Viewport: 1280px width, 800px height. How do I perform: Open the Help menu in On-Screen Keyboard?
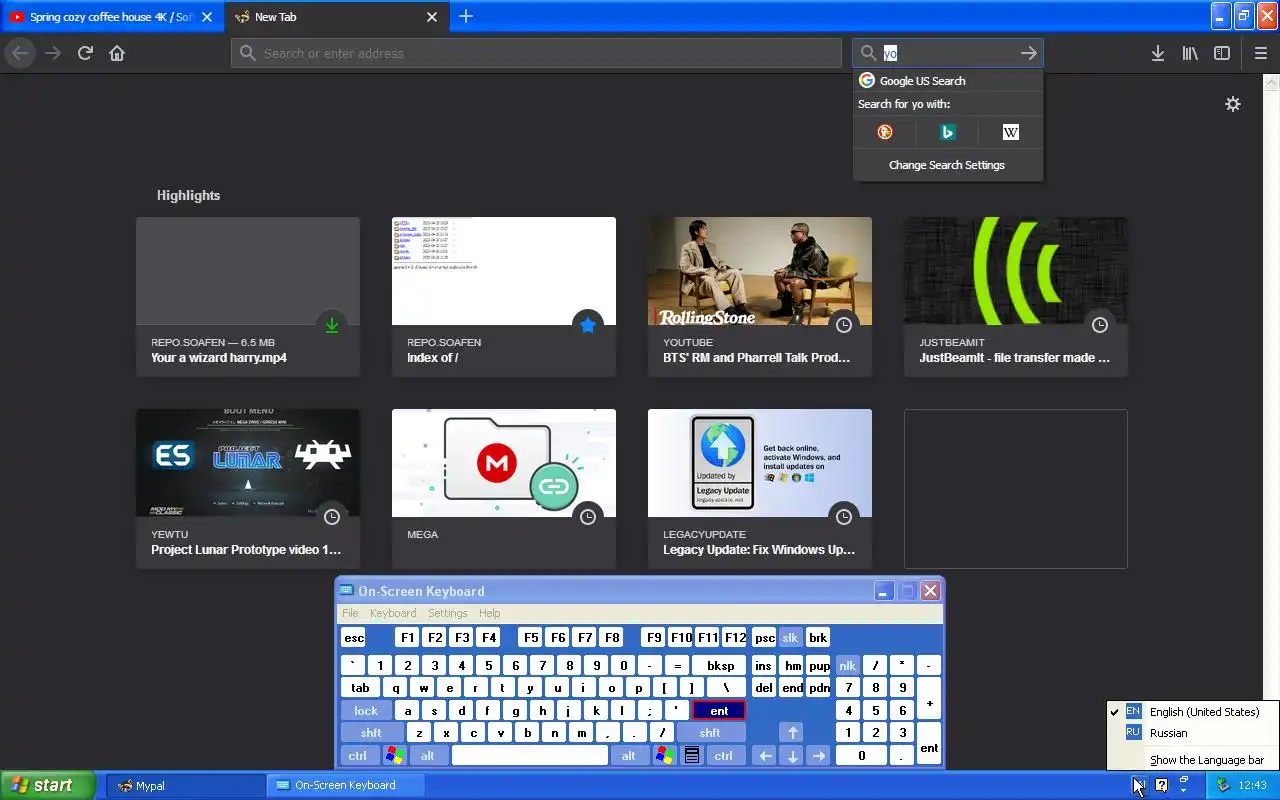489,613
